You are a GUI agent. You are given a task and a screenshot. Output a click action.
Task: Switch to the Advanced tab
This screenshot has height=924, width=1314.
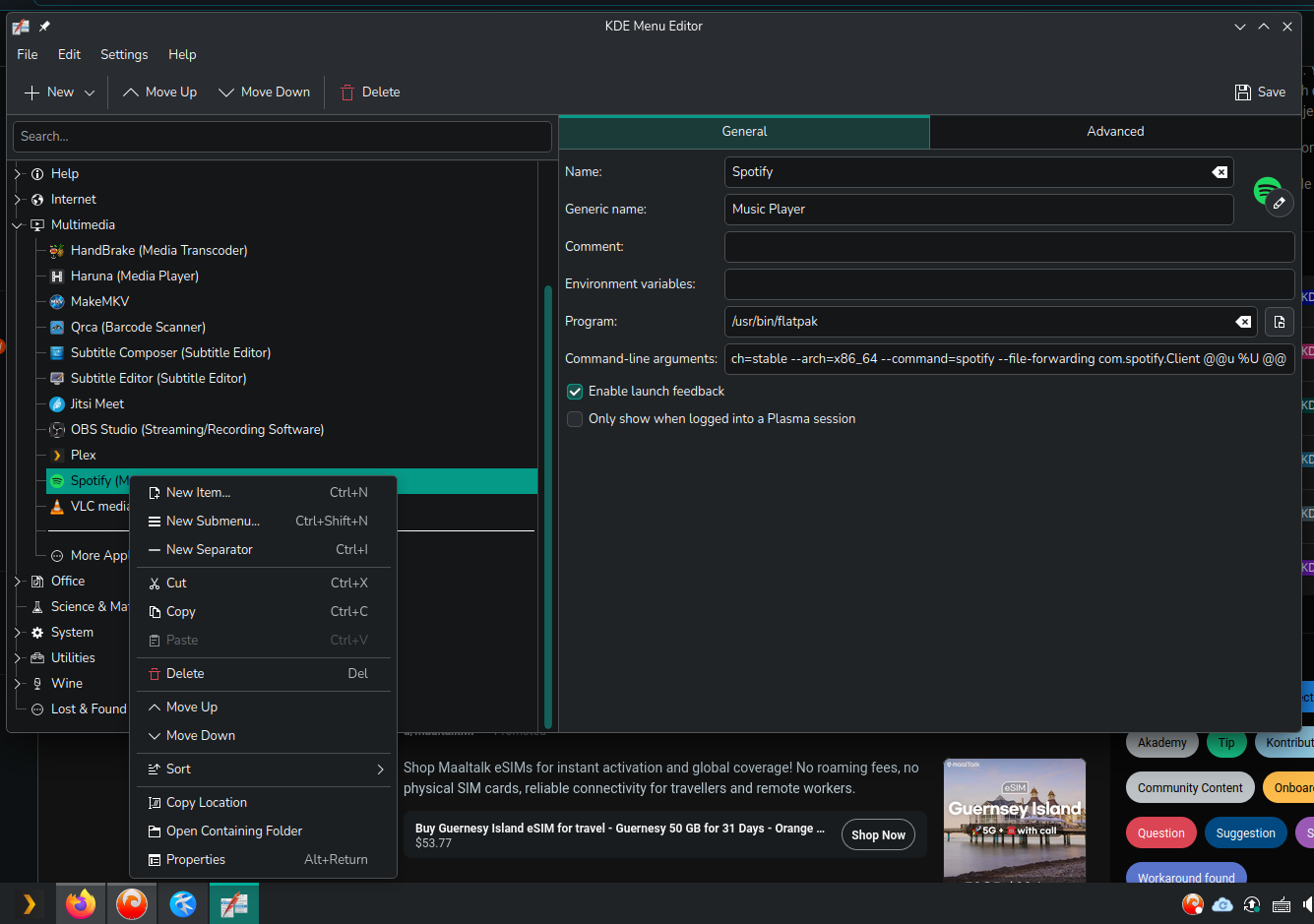click(x=1114, y=132)
